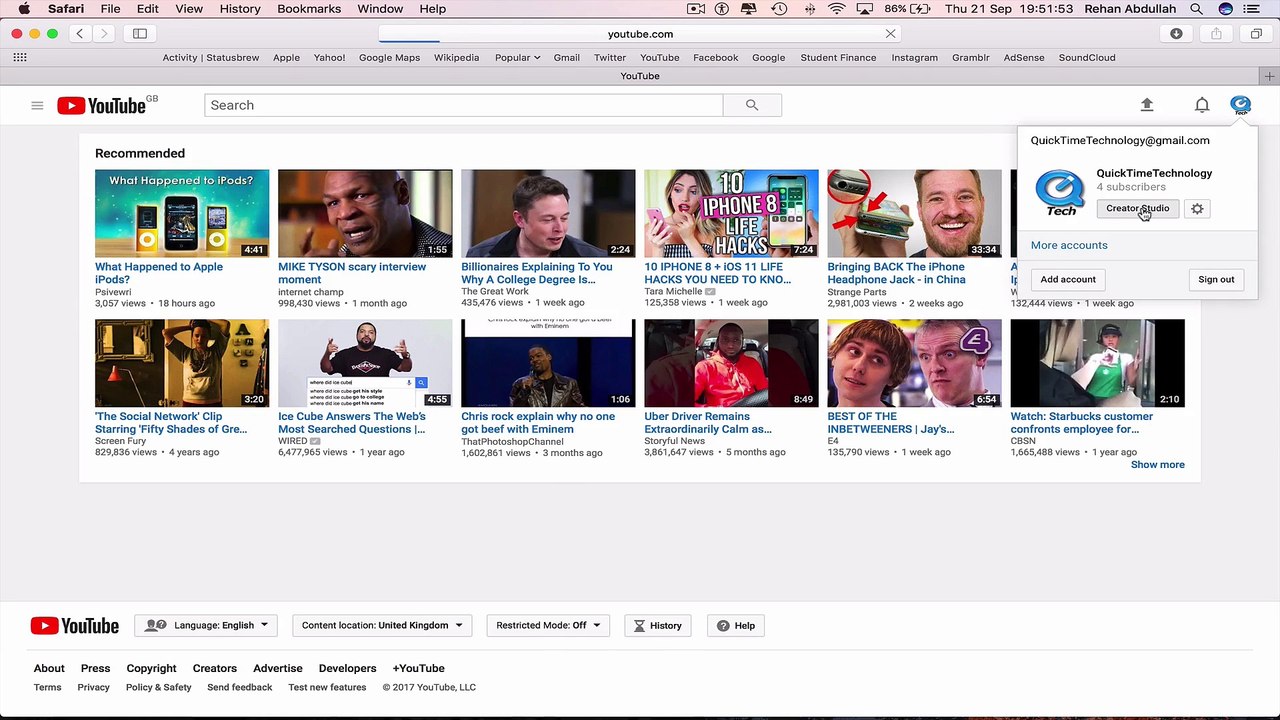Open the Gmail bookmark in favorites bar
The width and height of the screenshot is (1280, 720).
(x=567, y=58)
